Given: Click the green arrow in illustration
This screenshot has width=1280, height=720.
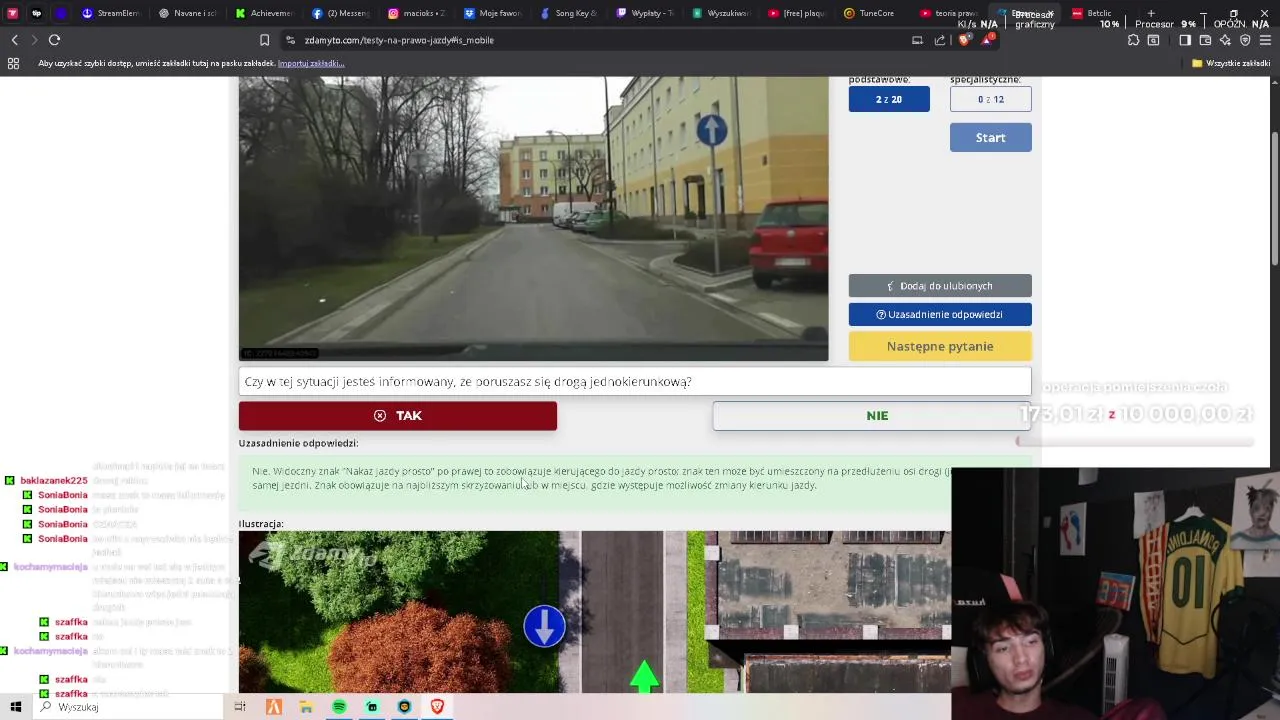Looking at the screenshot, I should pyautogui.click(x=645, y=674).
